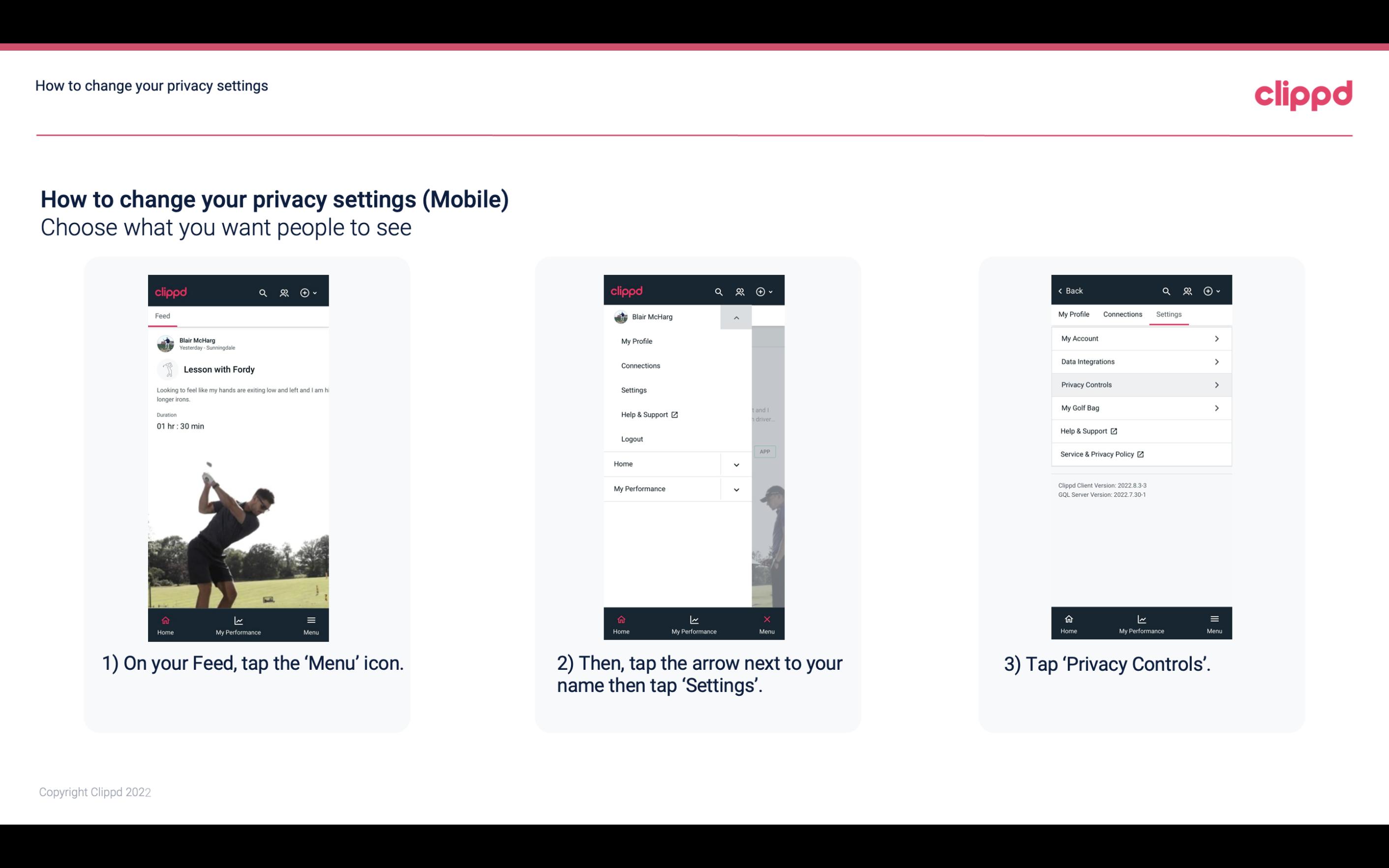Select the Settings tab in profile view
The width and height of the screenshot is (1389, 868).
(1168, 314)
